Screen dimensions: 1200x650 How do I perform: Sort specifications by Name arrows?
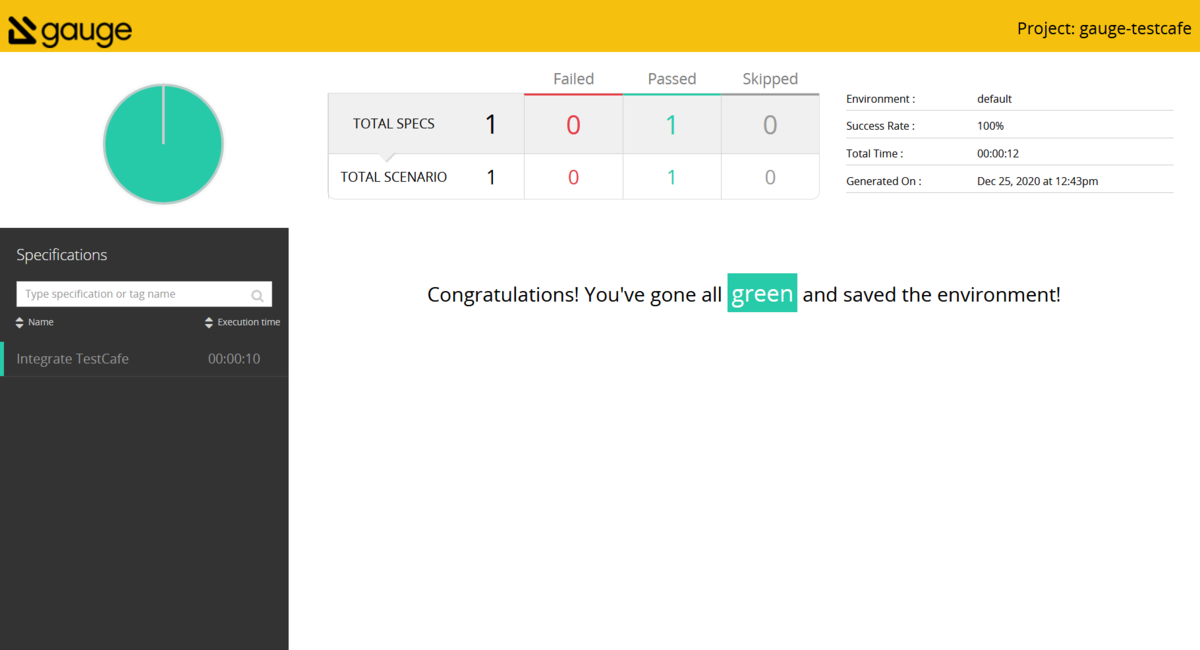[x=20, y=322]
